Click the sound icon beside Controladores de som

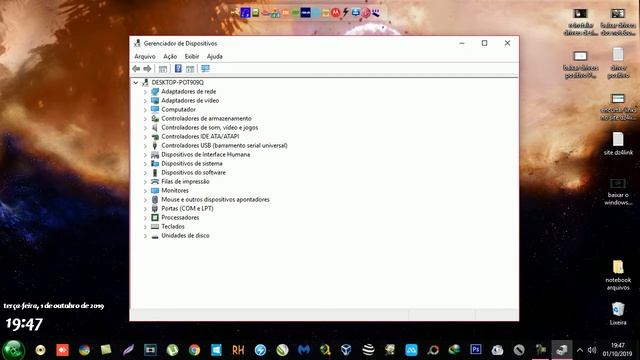[155, 127]
